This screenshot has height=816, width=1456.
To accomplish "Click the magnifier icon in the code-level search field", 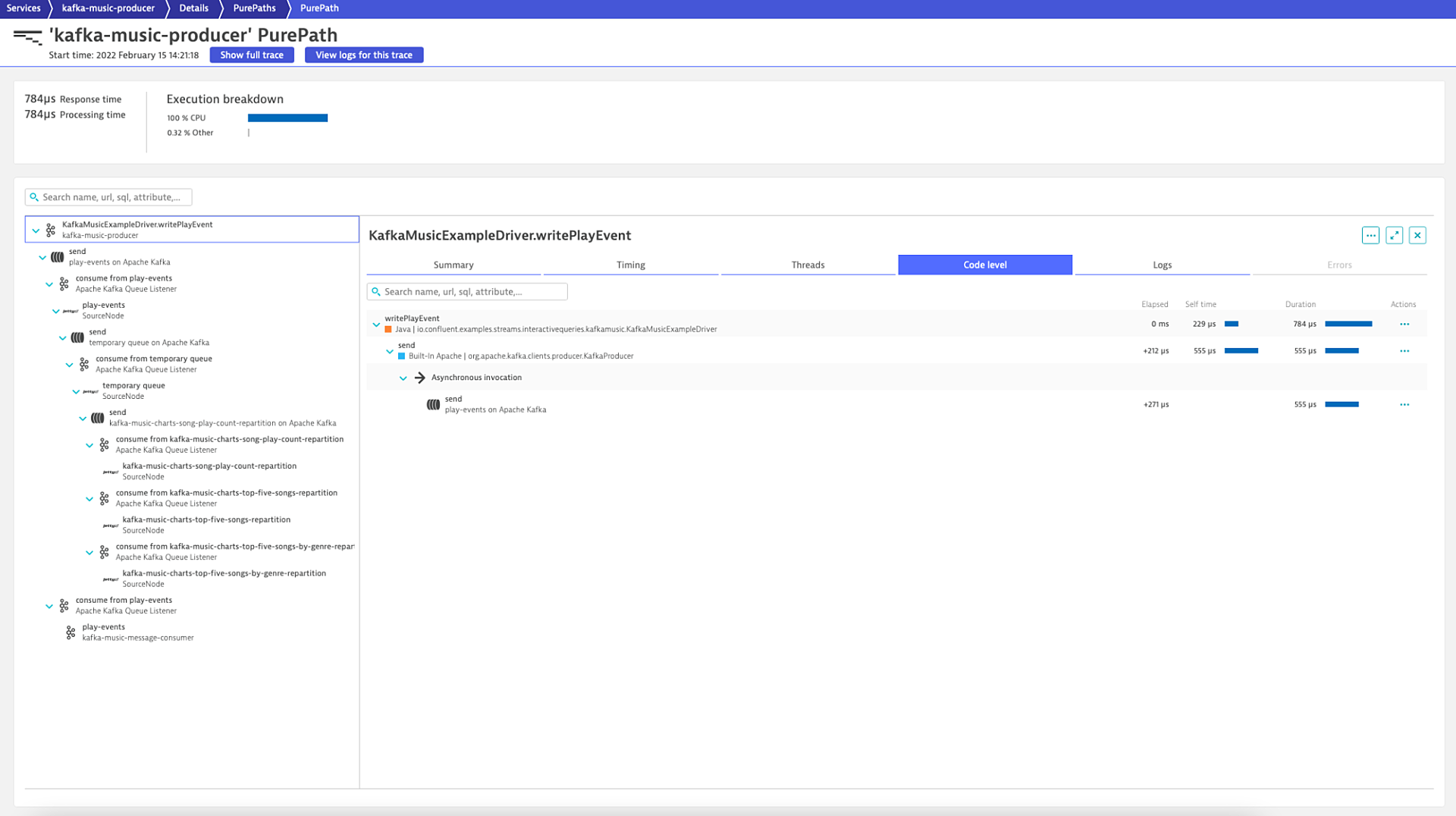I will pyautogui.click(x=376, y=291).
